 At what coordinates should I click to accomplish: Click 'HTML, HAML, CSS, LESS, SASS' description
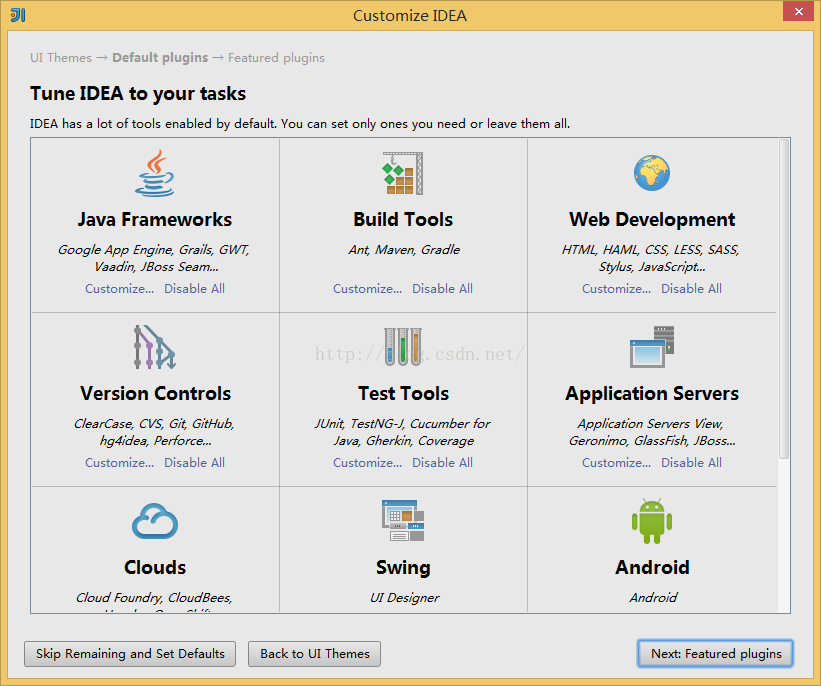[650, 250]
